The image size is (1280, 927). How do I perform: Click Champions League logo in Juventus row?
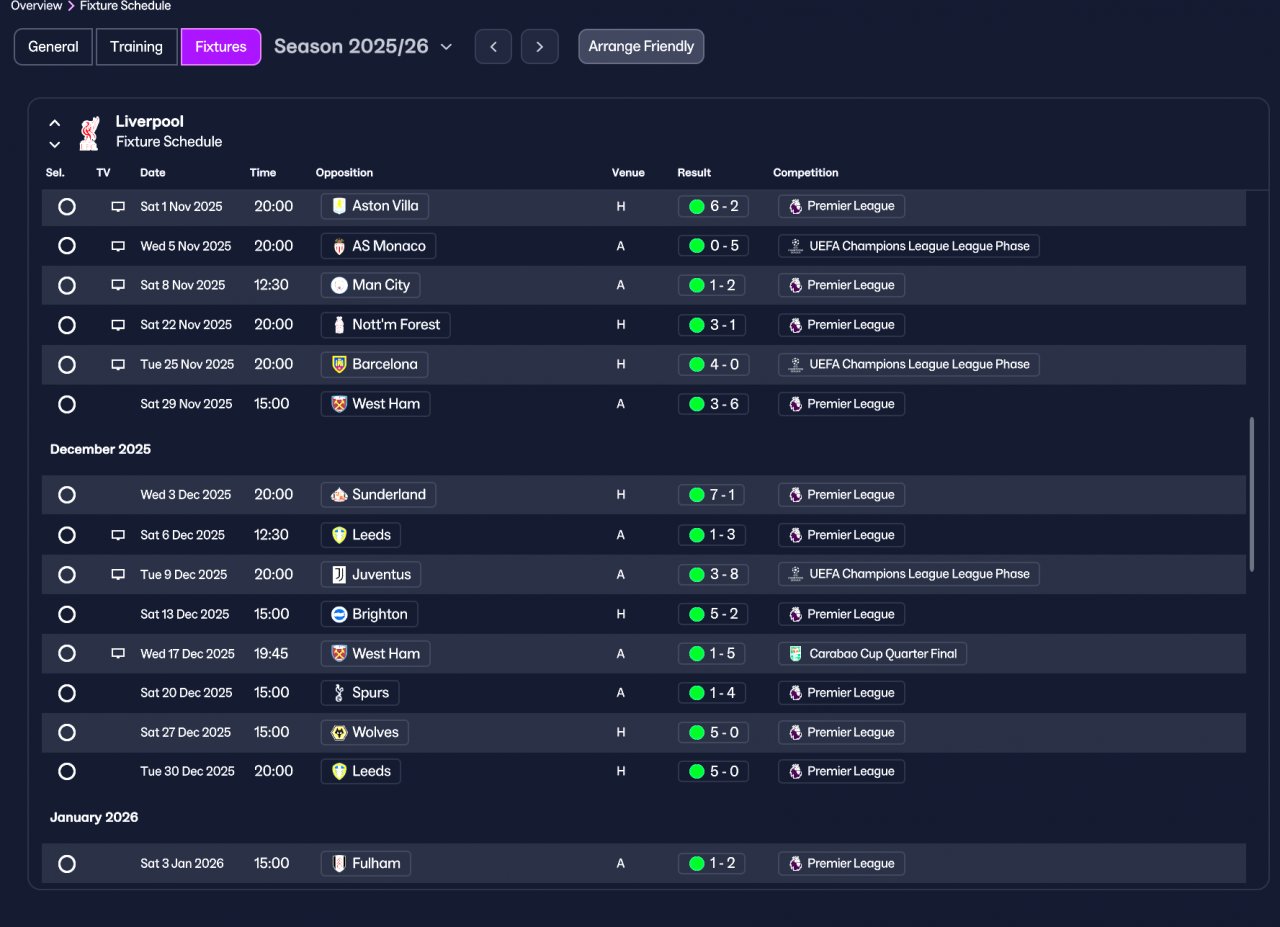pyautogui.click(x=795, y=574)
